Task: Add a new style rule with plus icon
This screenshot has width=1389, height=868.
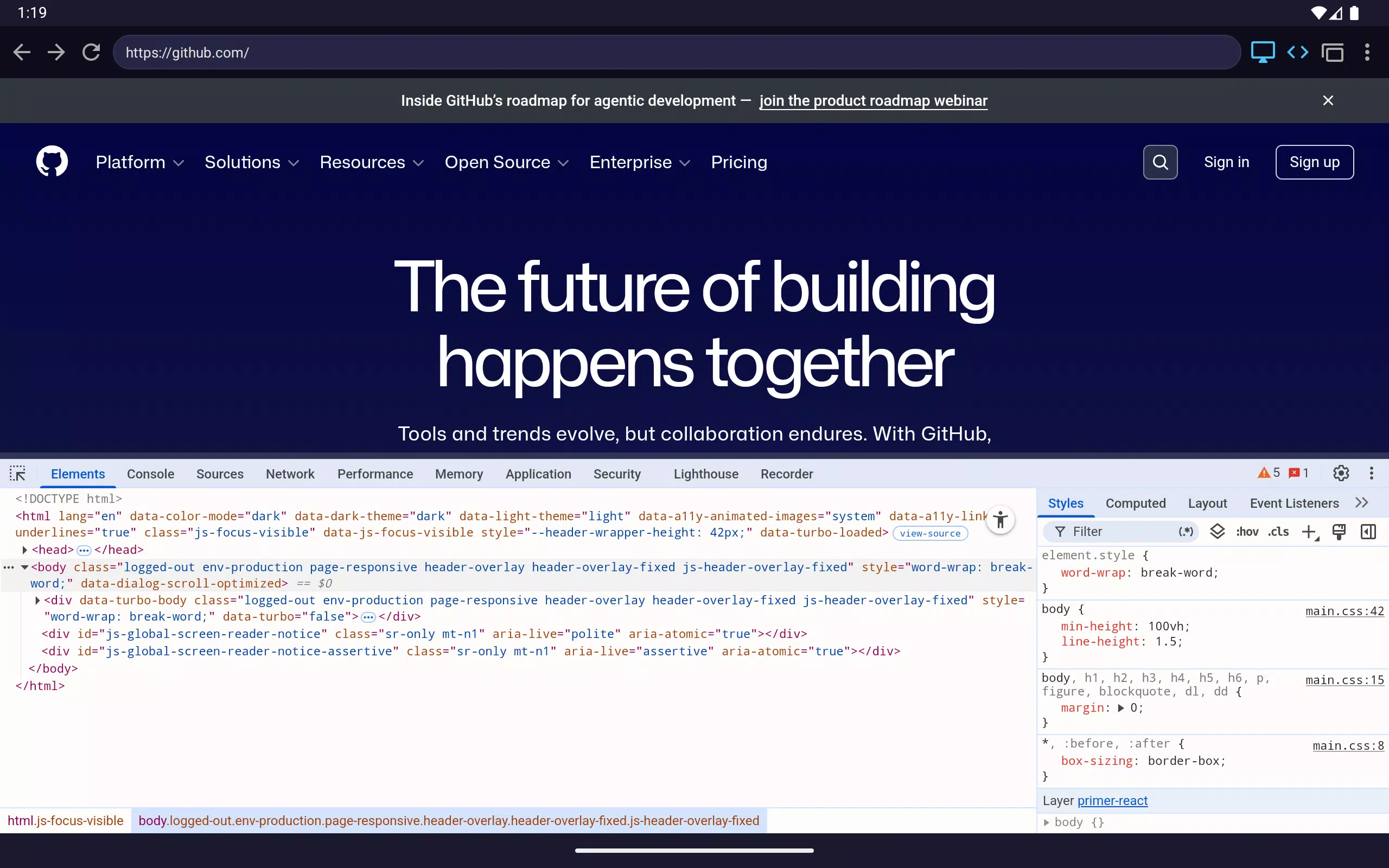Action: pyautogui.click(x=1310, y=532)
